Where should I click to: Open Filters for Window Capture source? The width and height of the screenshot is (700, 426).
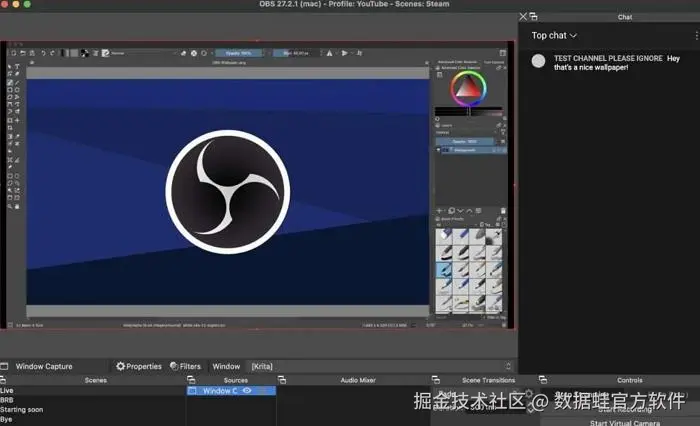click(x=185, y=366)
